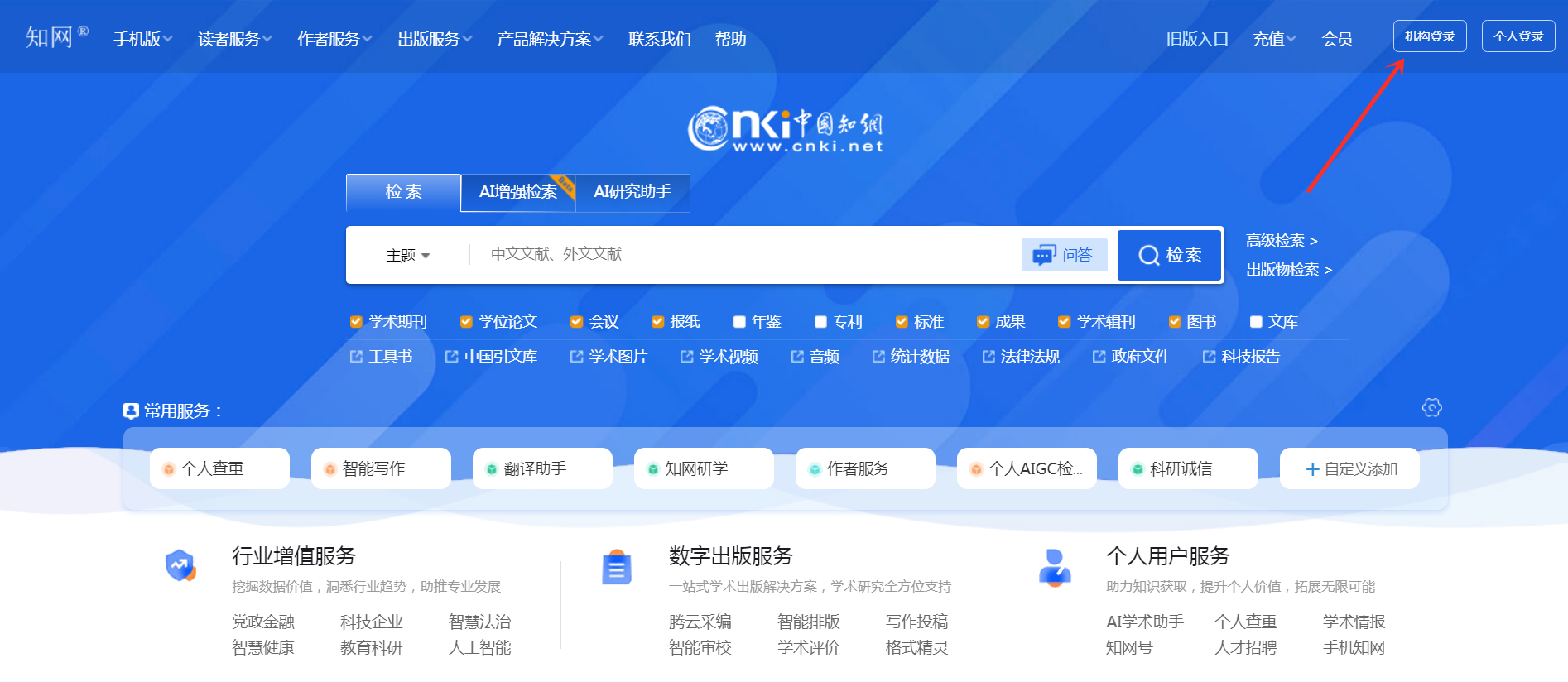Viewport: 1568px width, 682px height.
Task: Open 科技报告 external link
Action: click(x=1241, y=357)
